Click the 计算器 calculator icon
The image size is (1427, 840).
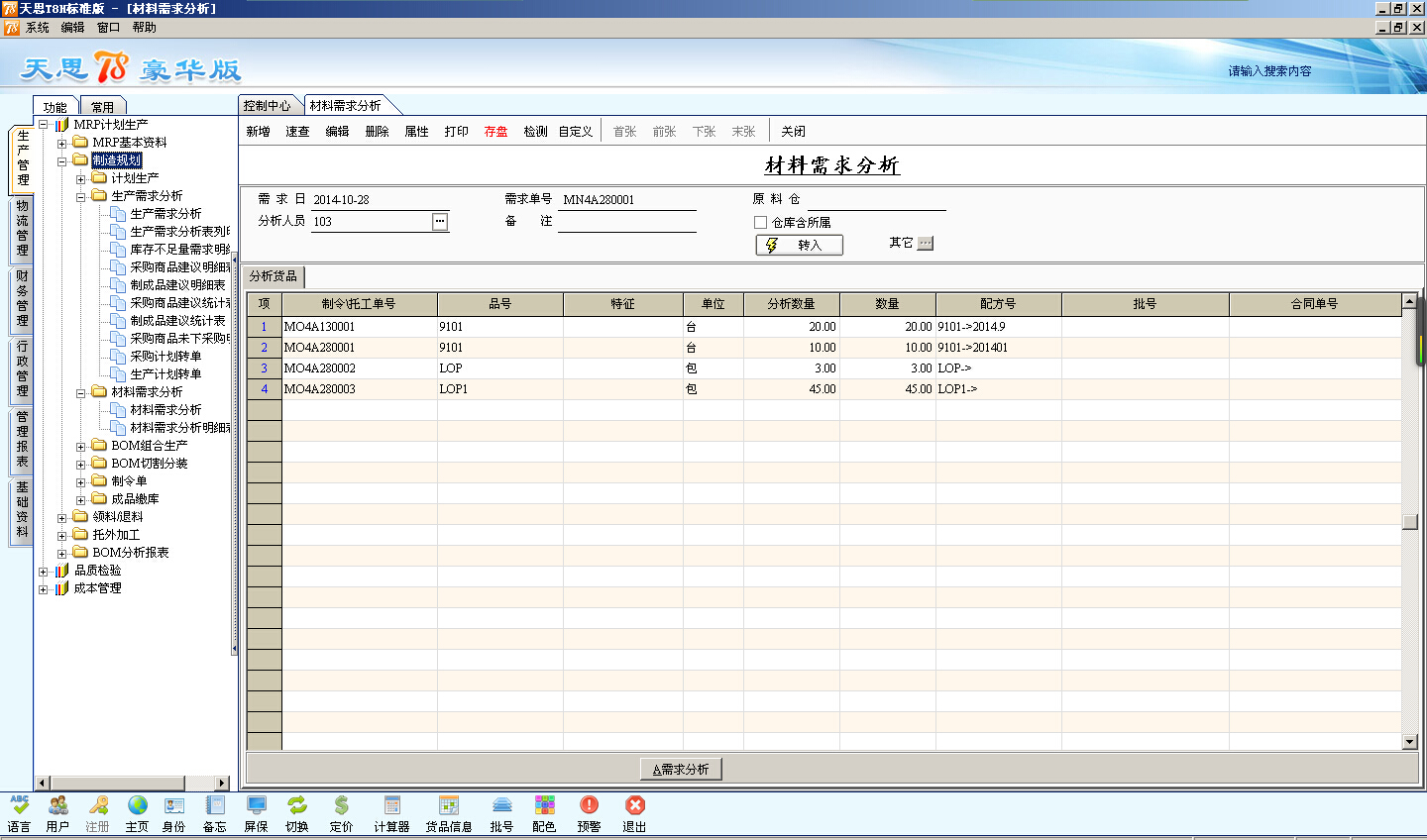(x=391, y=806)
